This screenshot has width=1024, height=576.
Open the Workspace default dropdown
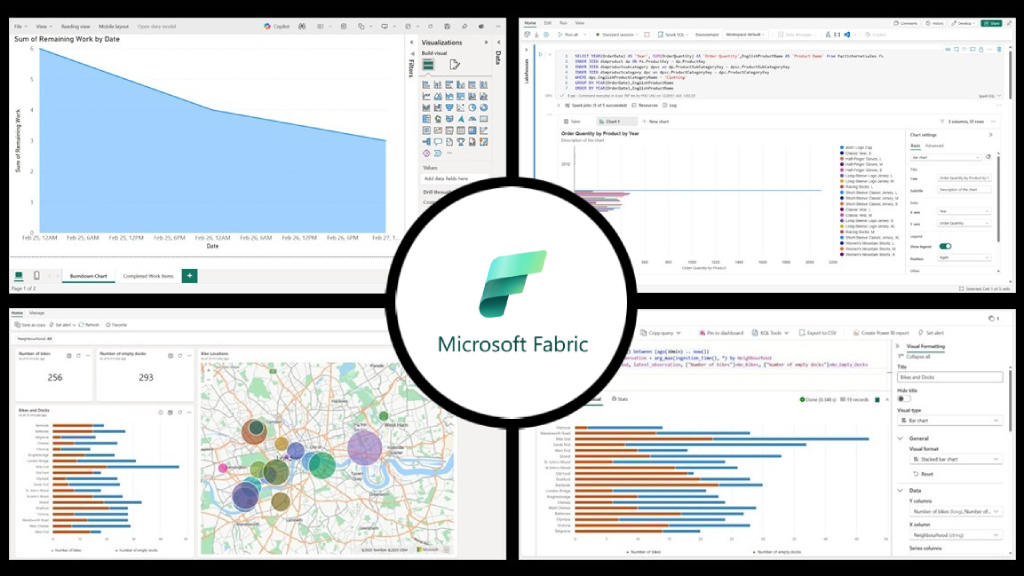click(745, 35)
